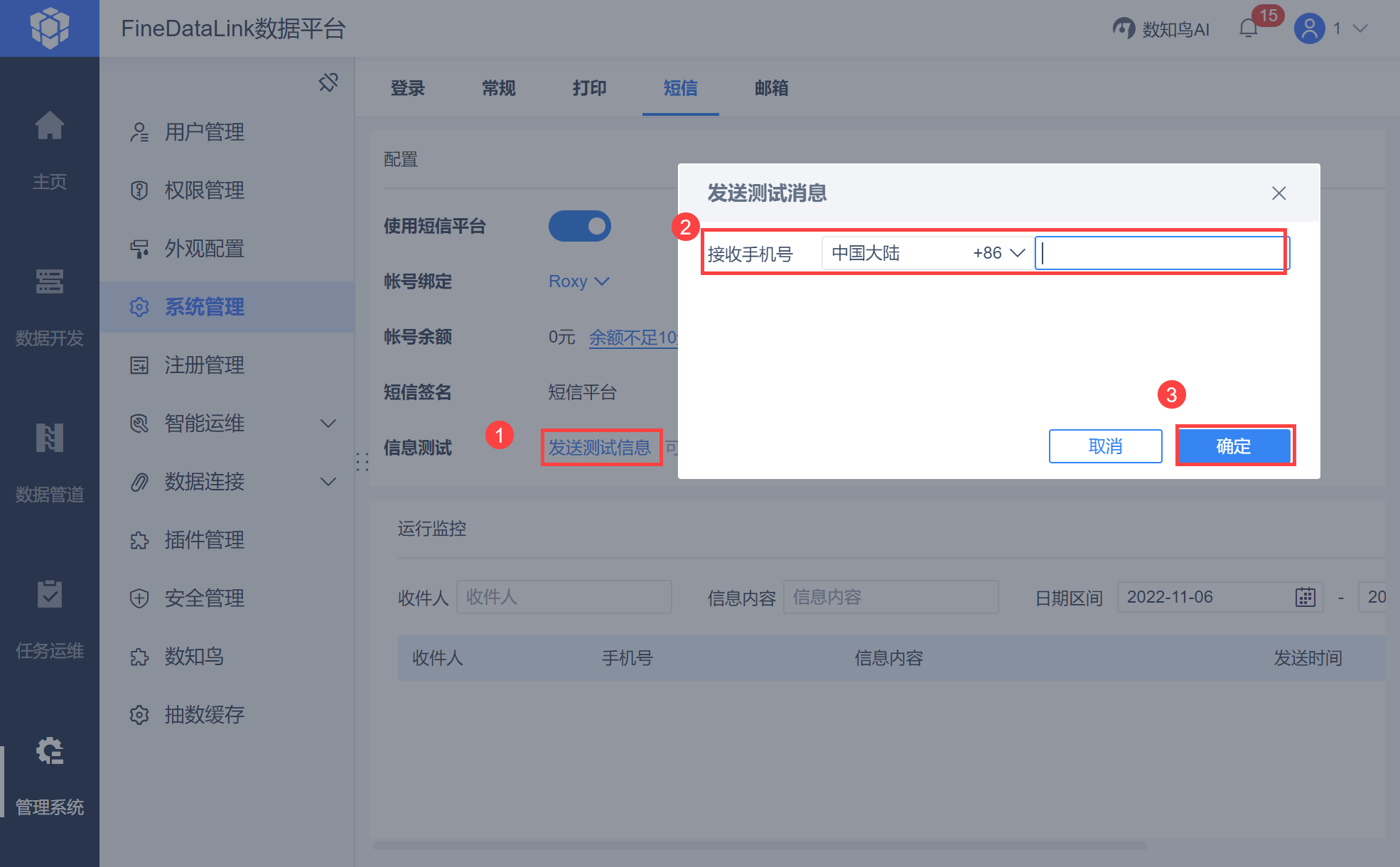Expand the 数据连接 menu

pos(328,482)
